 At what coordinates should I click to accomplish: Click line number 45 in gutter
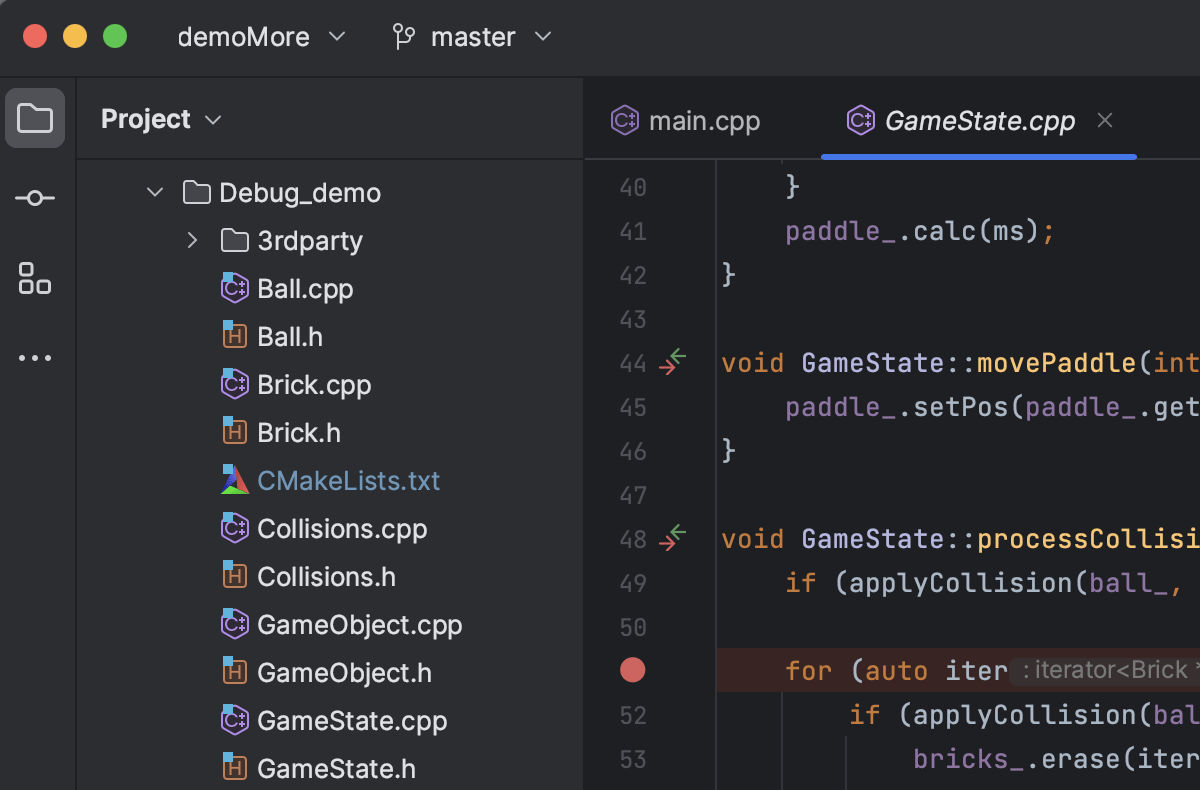633,407
